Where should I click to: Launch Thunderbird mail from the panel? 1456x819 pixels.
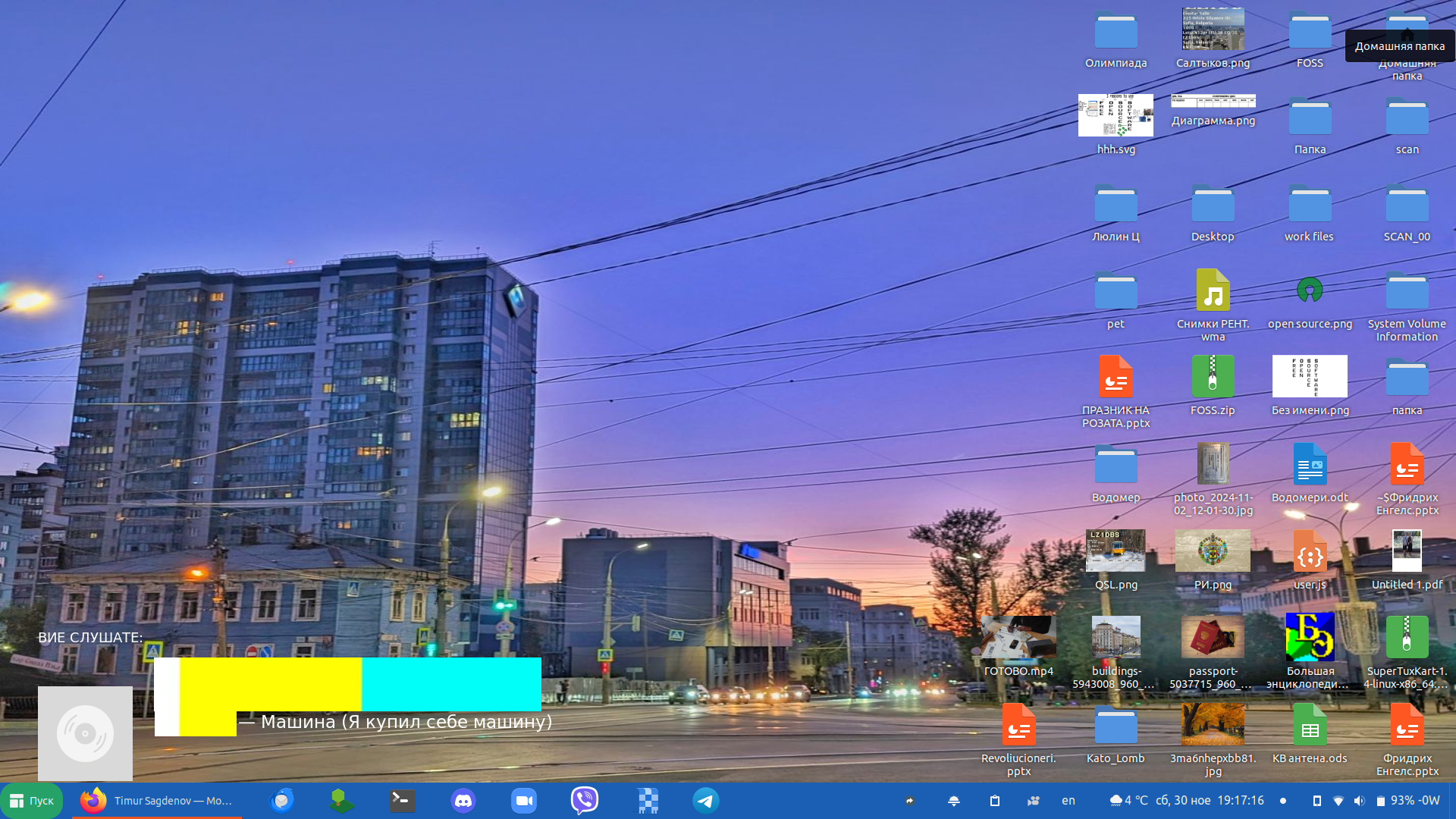(x=281, y=801)
